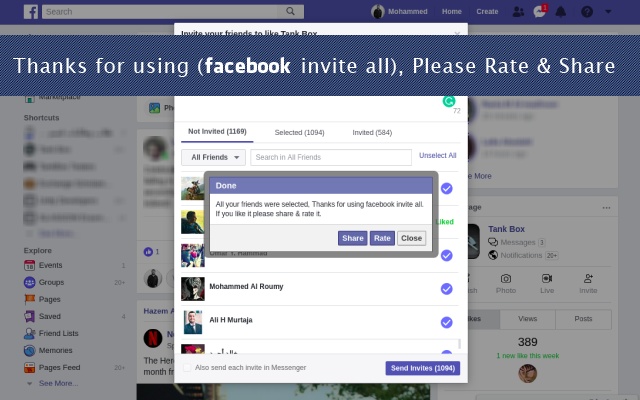
Task: Uncheck Ali H Murtaja's selection checkmark
Action: (447, 322)
